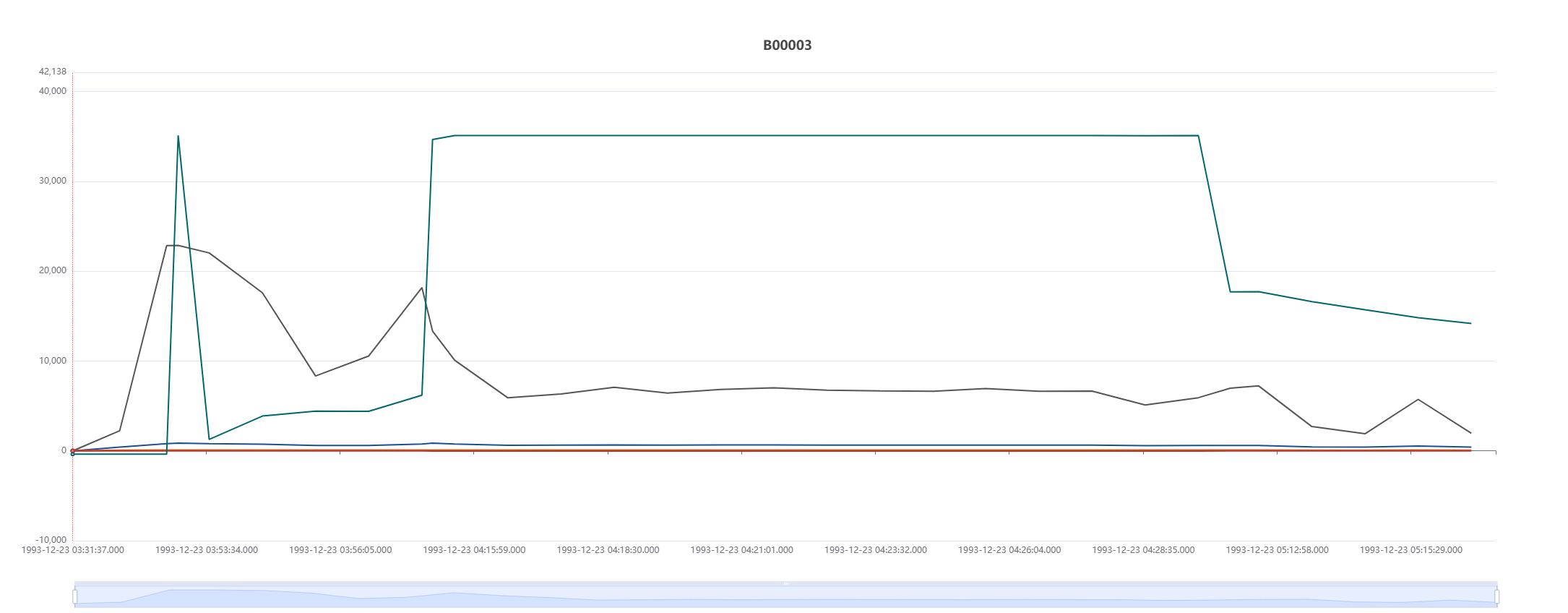Select x-axis label 1993-12-23 05:12:58.000
This screenshot has height=613, width=1568.
pos(1277,550)
